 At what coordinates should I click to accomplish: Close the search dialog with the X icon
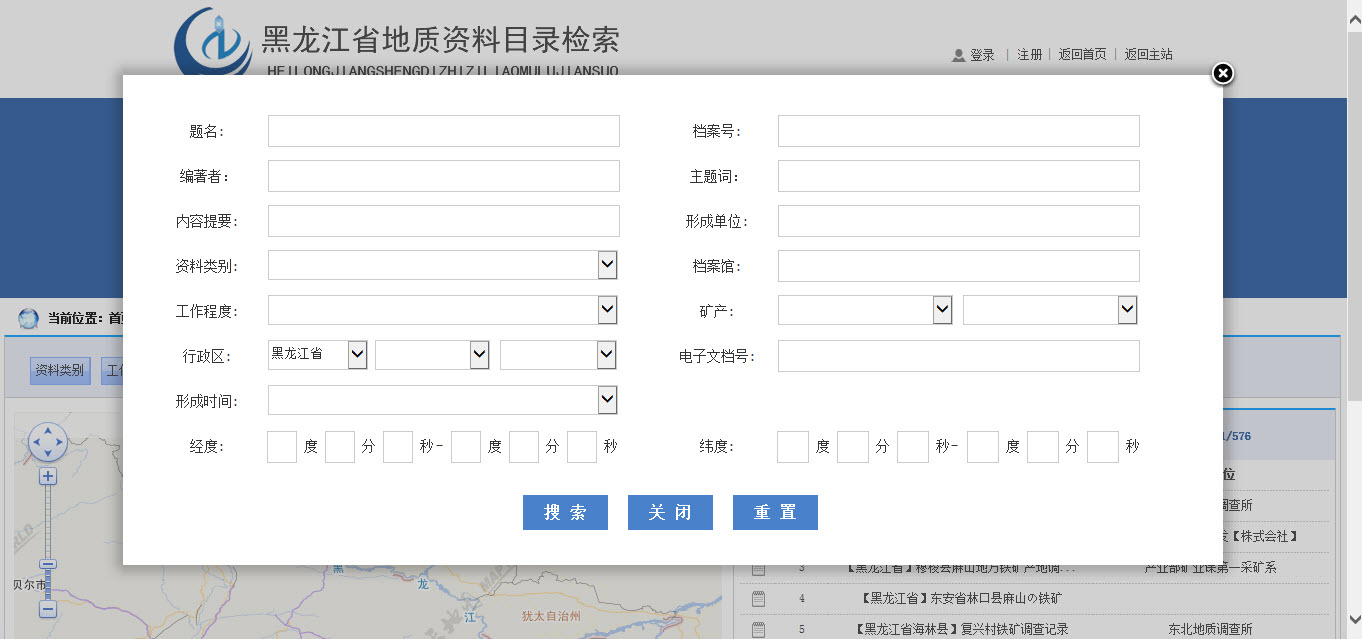(x=1222, y=74)
